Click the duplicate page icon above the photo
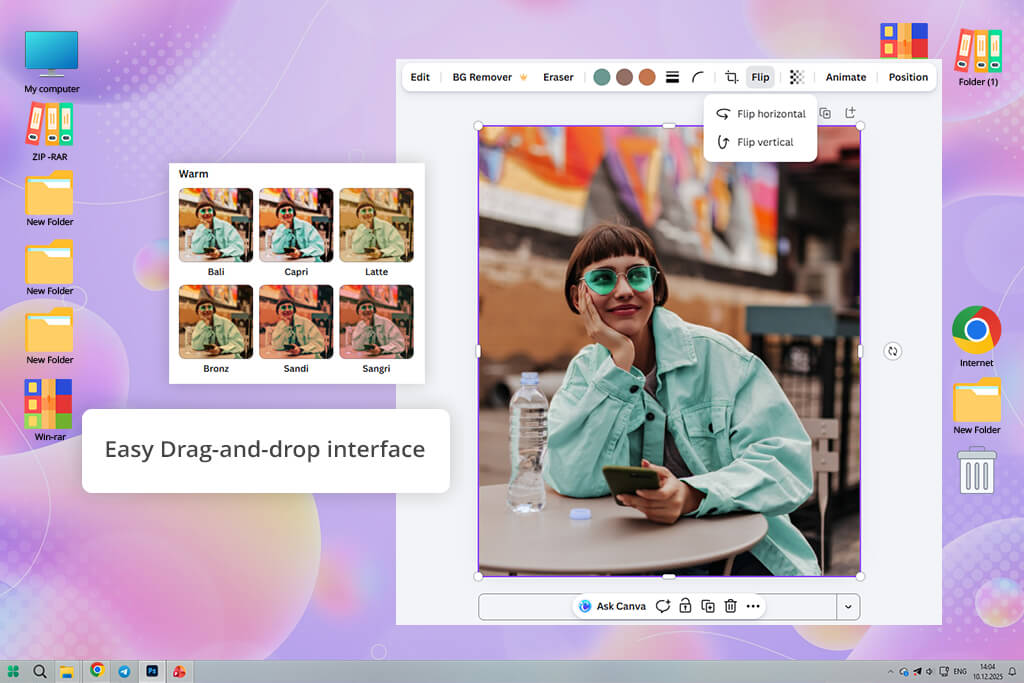The height and width of the screenshot is (683, 1024). coord(825,113)
